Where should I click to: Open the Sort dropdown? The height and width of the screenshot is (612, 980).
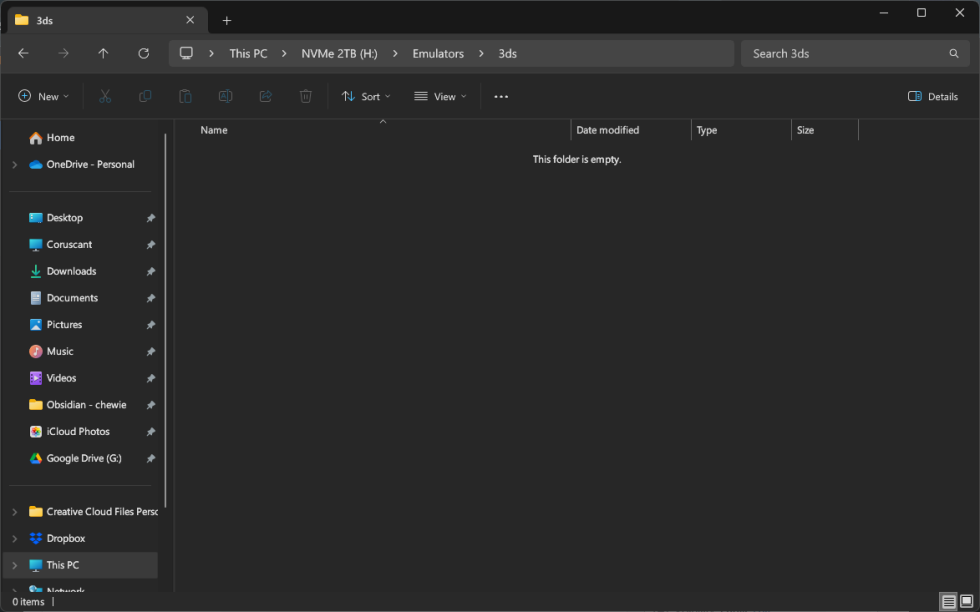click(x=366, y=97)
